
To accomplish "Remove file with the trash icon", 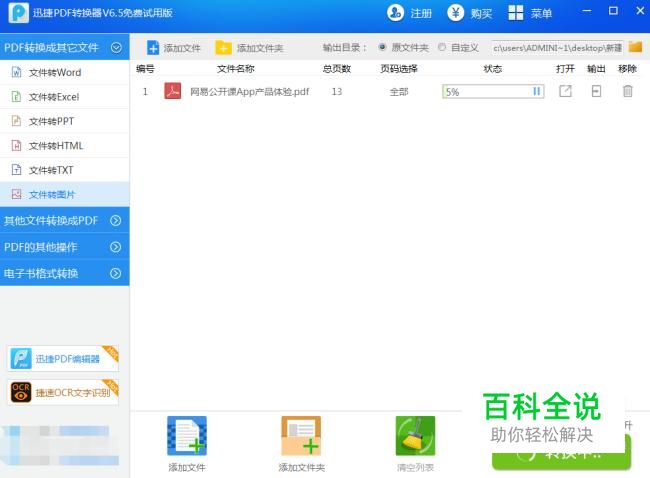I will tap(628, 91).
